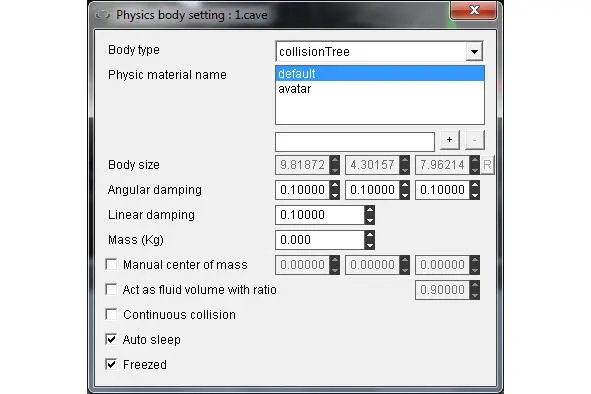Uncheck the Auto sleep checkbox

111,339
